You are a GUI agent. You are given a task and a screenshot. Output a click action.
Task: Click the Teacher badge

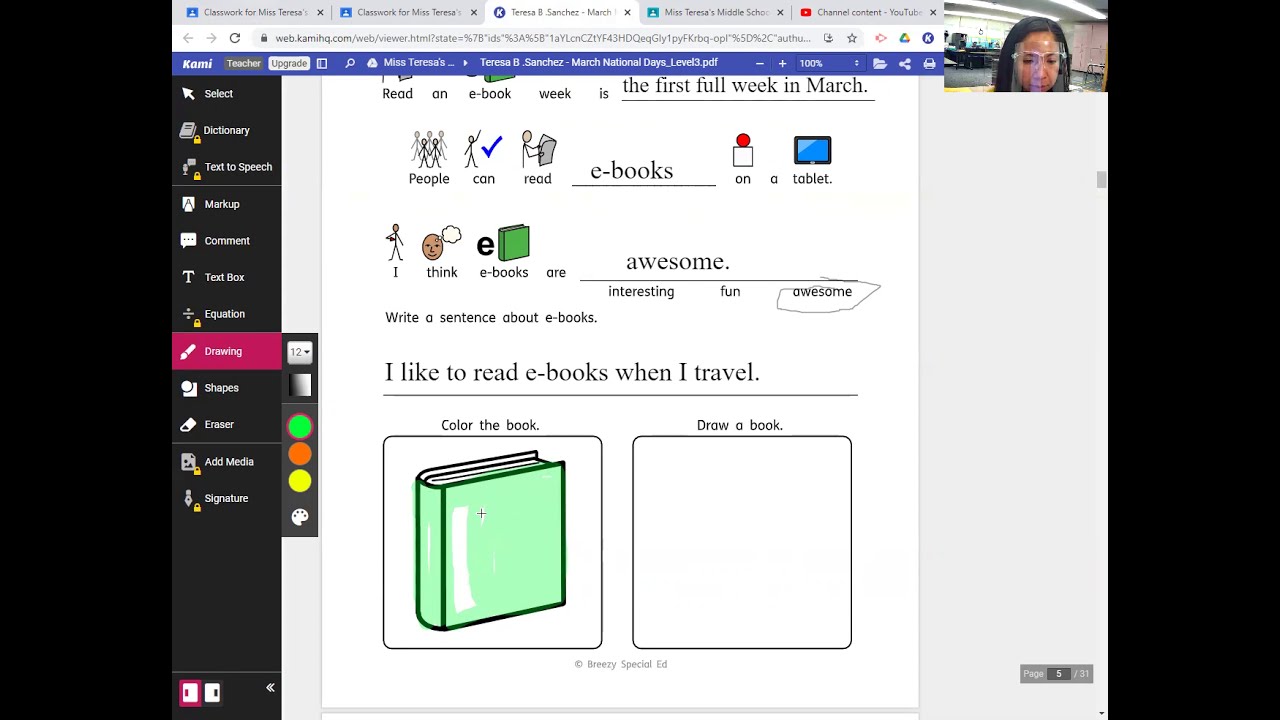tap(243, 63)
